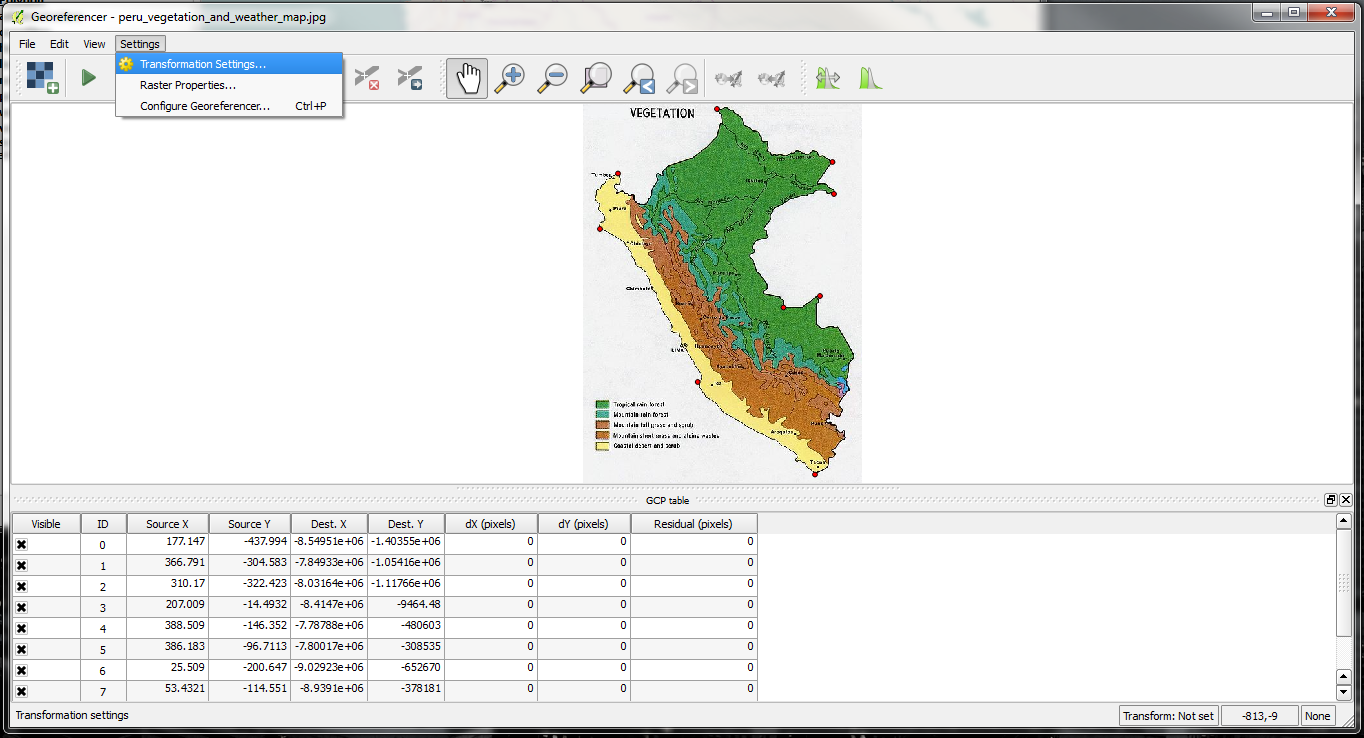
Task: Activate the Pan hand tool
Action: [467, 78]
